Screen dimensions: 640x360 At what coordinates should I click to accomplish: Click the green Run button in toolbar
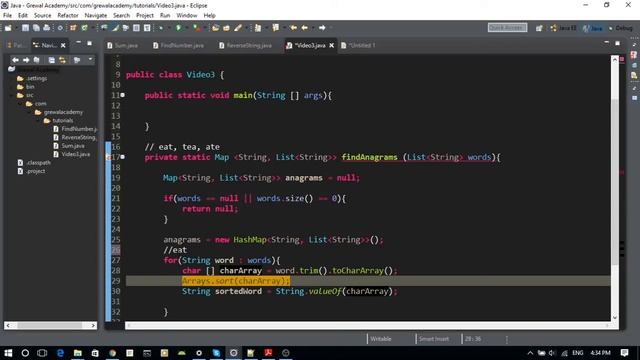click(178, 28)
